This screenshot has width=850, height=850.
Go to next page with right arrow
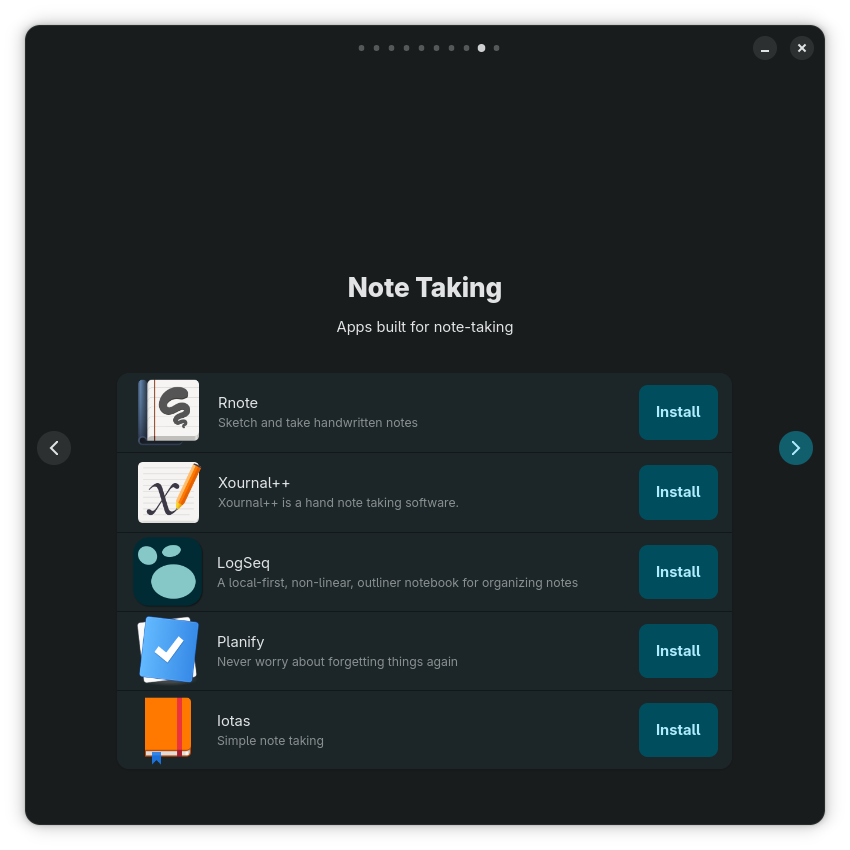click(795, 448)
